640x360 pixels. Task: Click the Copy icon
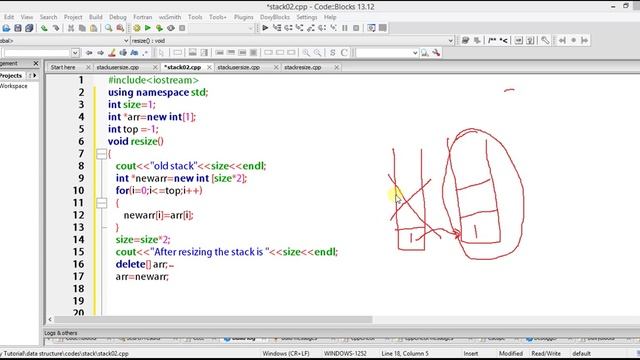coord(82,28)
